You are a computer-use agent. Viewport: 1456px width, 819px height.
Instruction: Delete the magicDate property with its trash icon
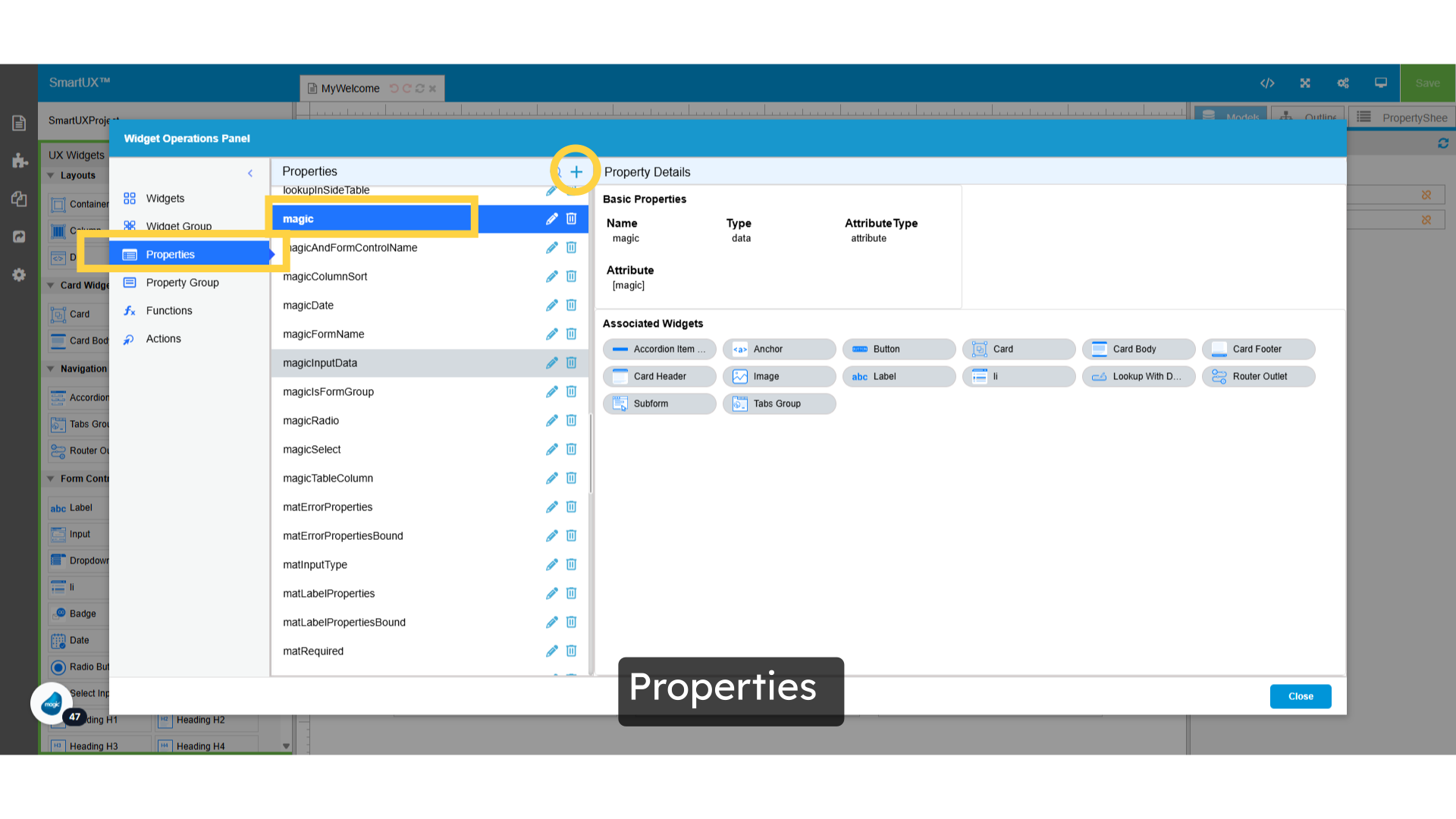pyautogui.click(x=571, y=305)
